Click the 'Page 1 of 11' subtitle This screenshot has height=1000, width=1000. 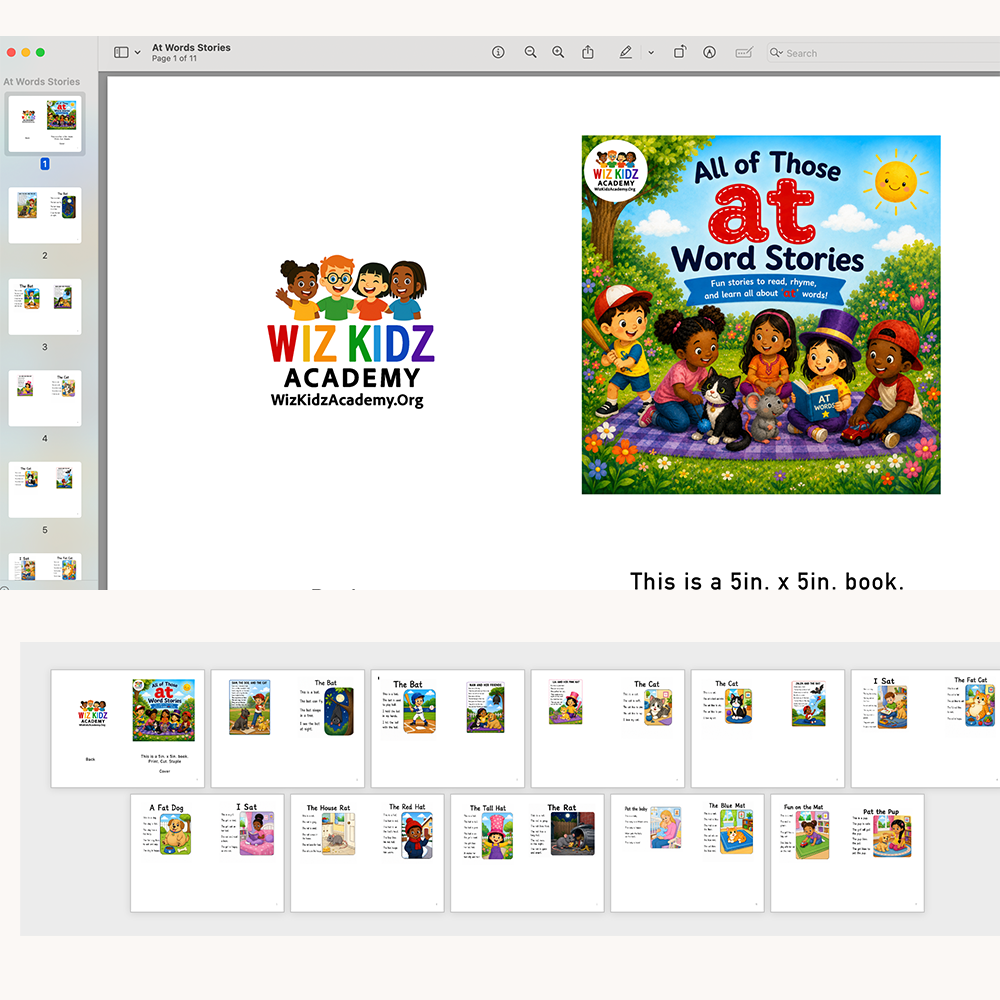(174, 59)
